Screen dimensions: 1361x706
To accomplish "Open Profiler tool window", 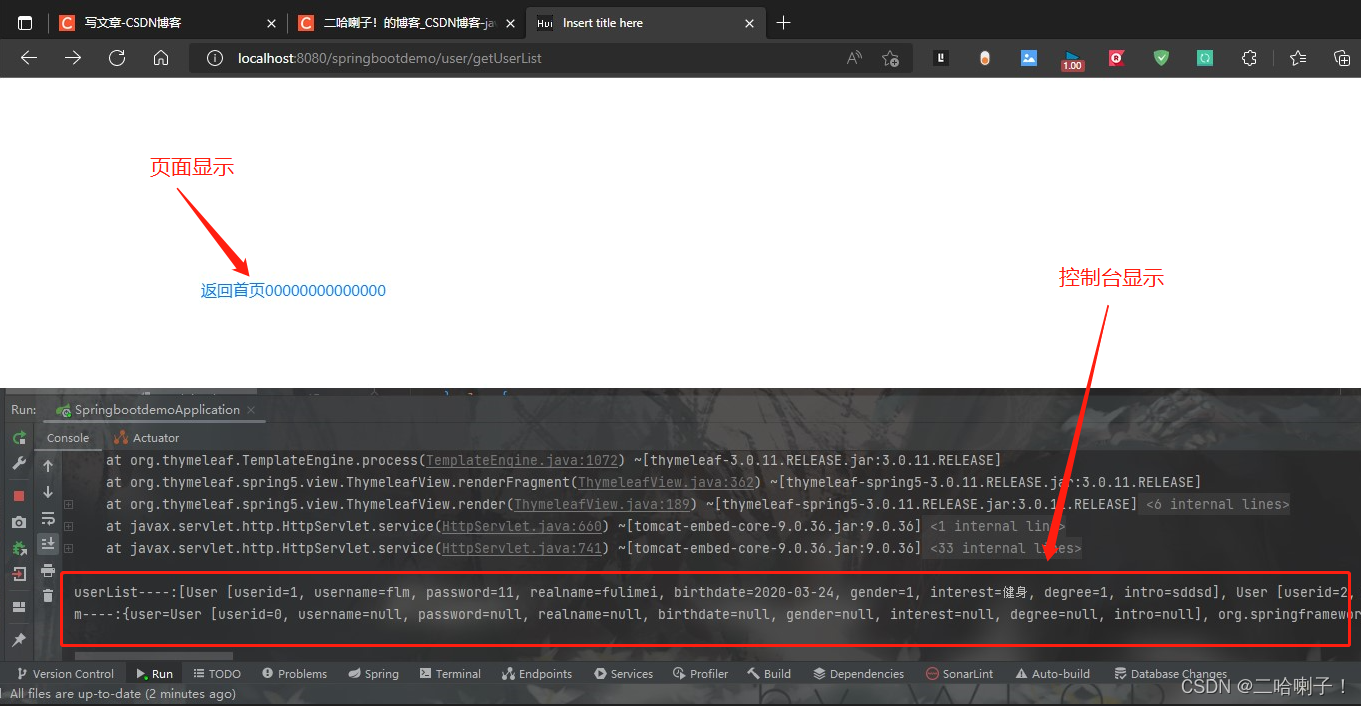I will (x=700, y=674).
